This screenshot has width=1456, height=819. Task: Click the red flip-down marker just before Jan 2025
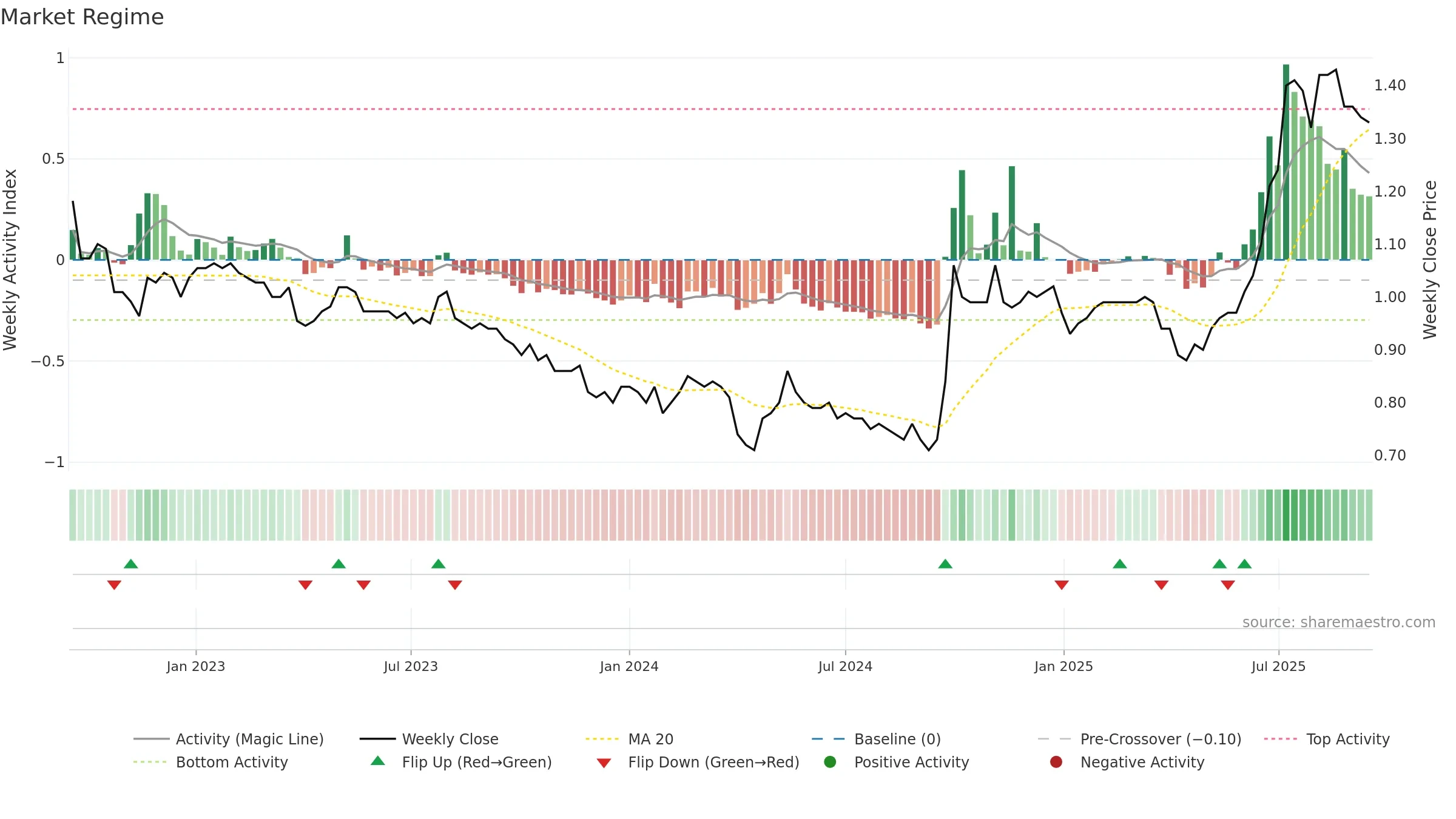(x=1062, y=585)
